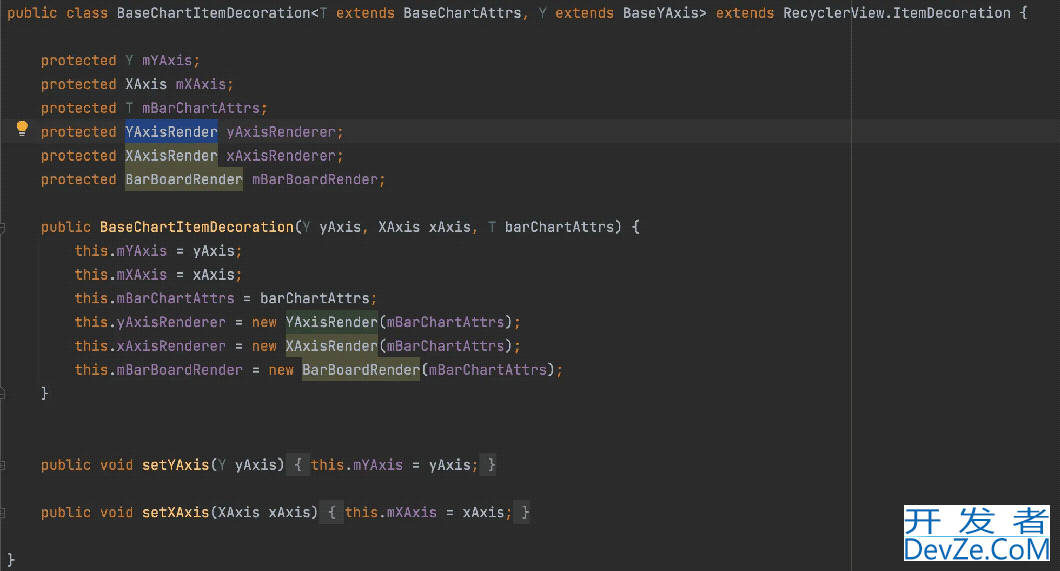
Task: Click BaseChartItemDecoration in the class declaration line
Action: [x=213, y=13]
